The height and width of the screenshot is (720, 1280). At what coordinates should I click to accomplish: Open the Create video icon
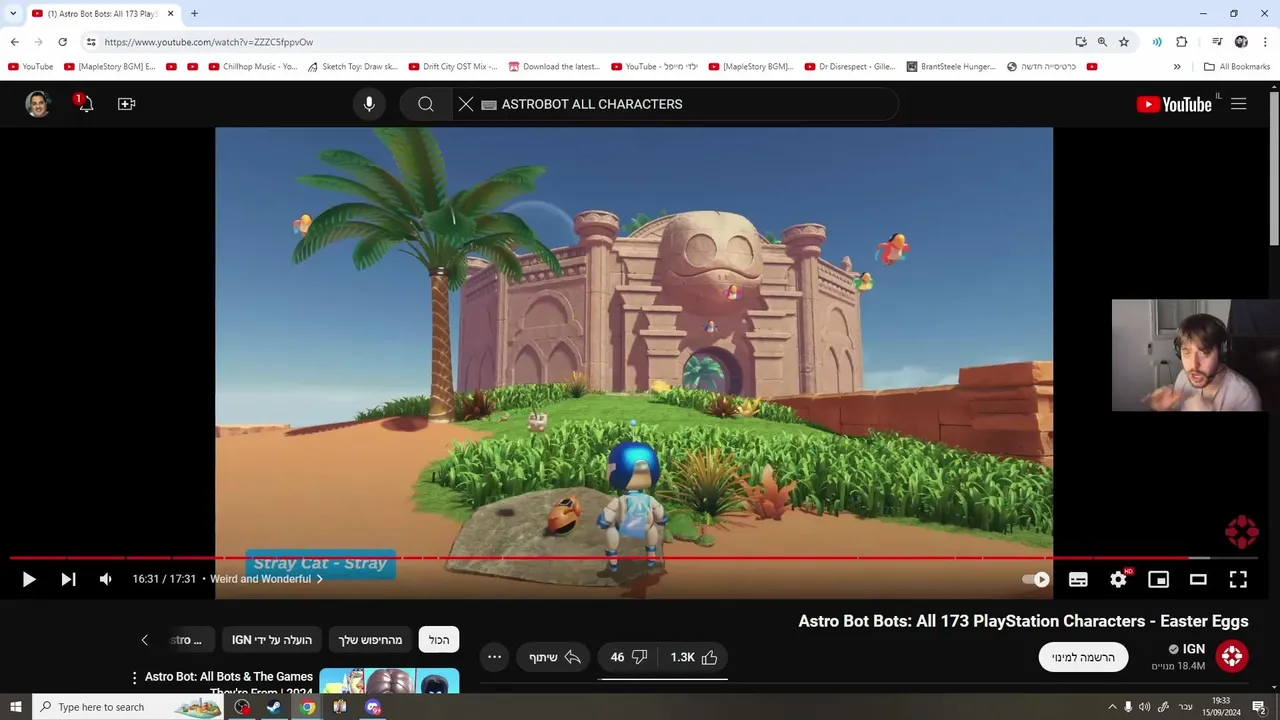126,104
